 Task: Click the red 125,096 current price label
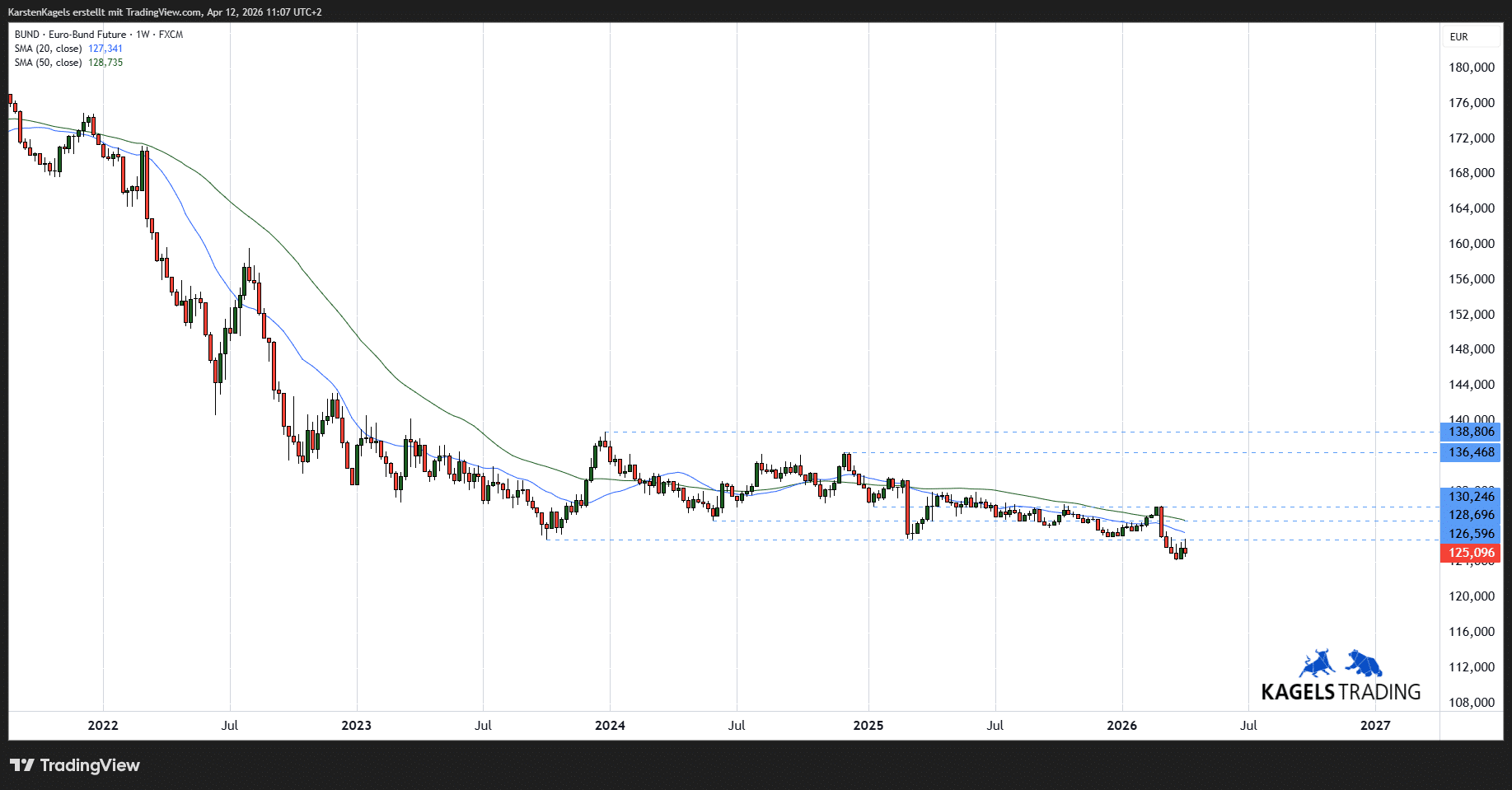tap(1471, 553)
